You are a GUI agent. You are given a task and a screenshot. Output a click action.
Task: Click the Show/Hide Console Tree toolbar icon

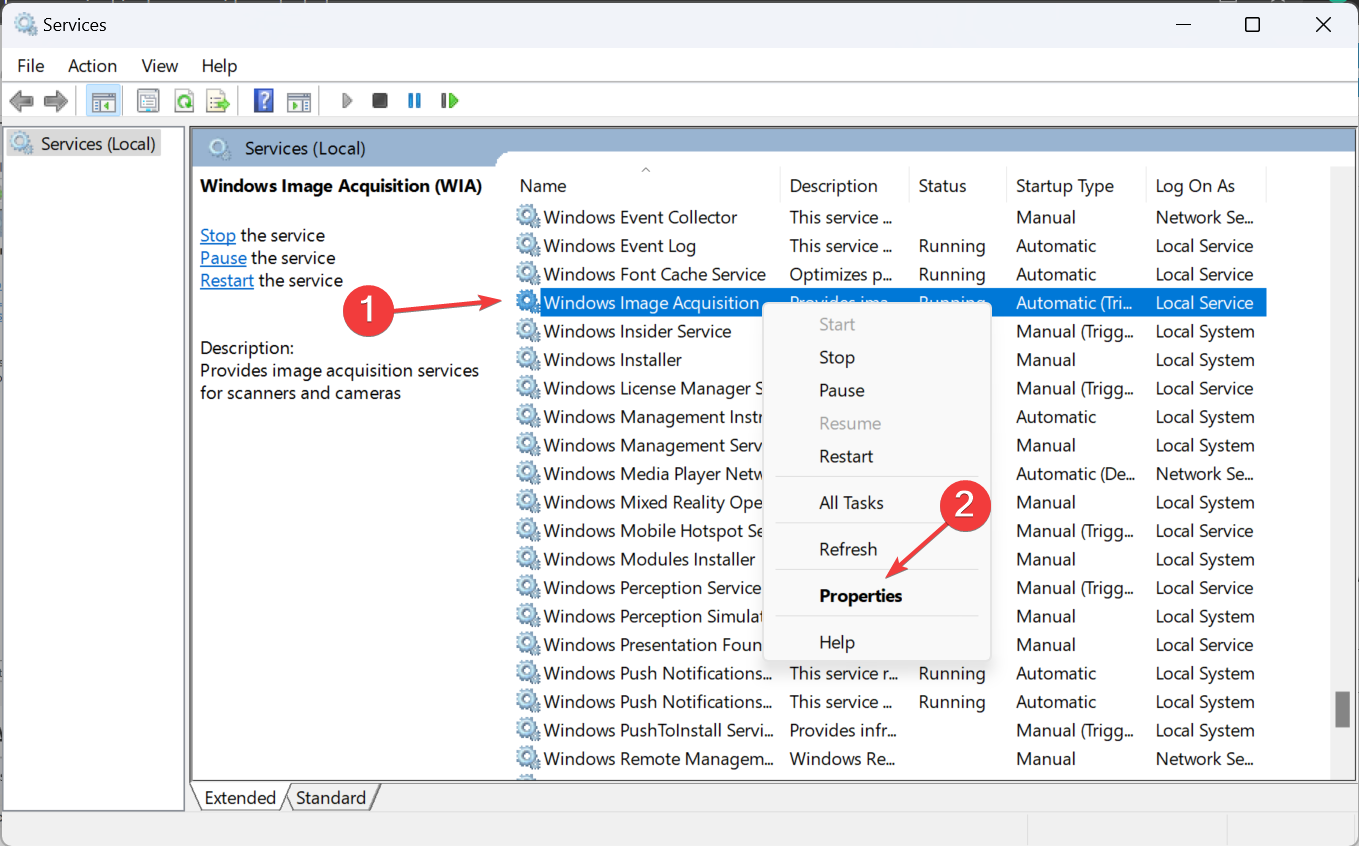pos(103,100)
